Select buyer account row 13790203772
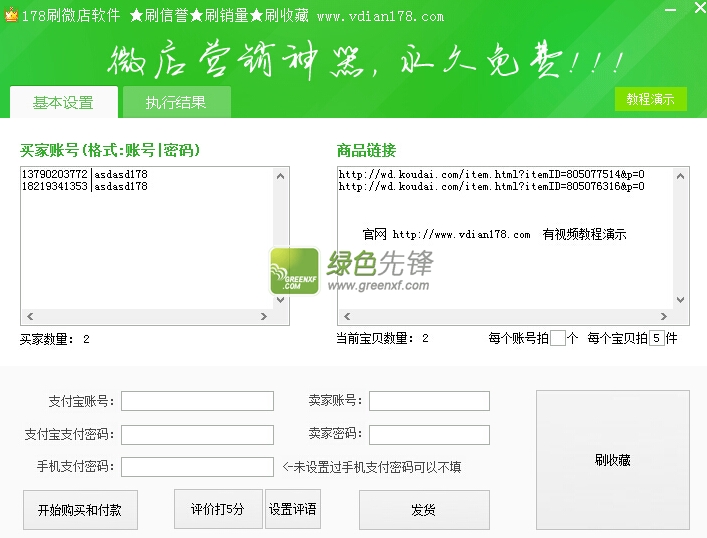The height and width of the screenshot is (538, 707). click(85, 174)
